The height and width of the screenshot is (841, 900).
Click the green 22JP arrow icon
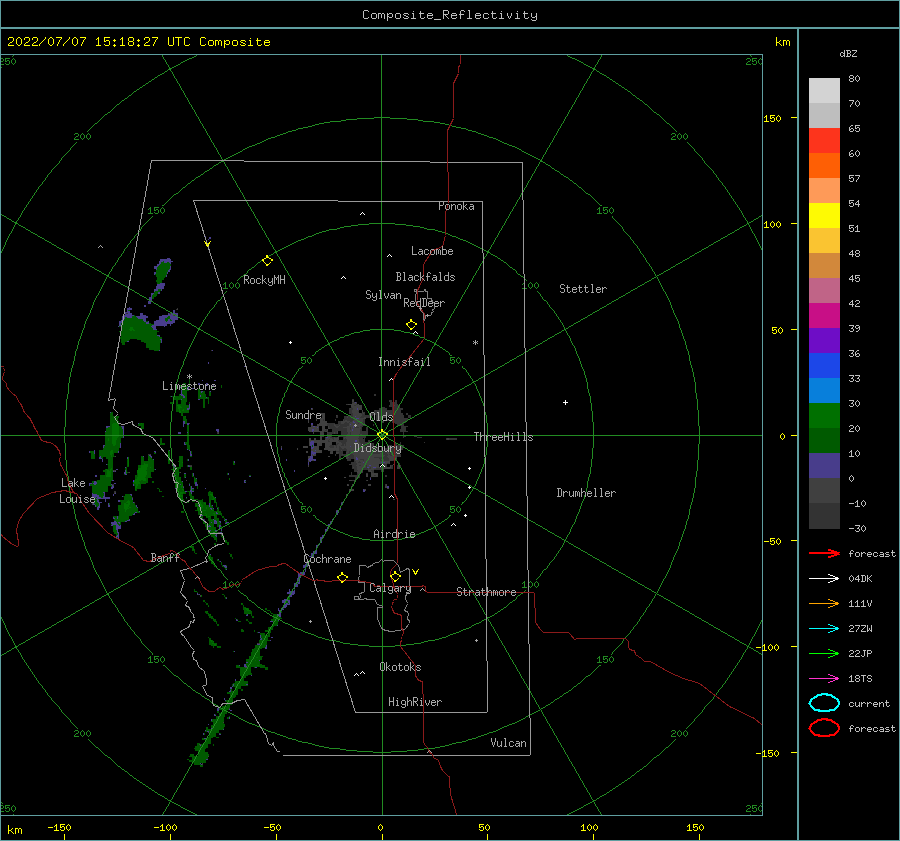point(824,653)
